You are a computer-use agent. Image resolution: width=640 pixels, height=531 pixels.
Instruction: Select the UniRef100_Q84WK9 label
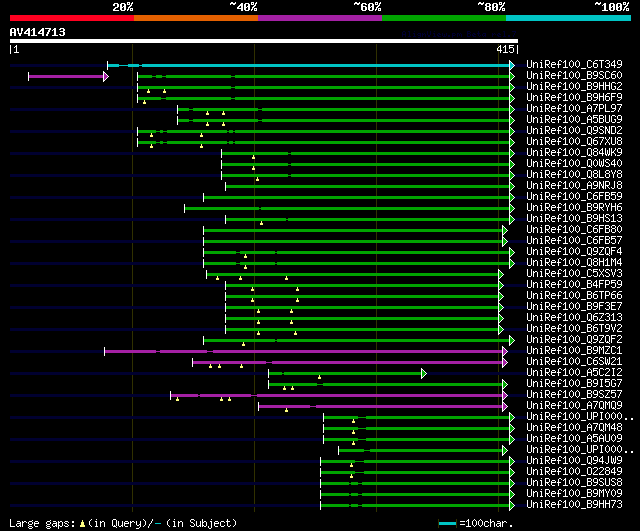(x=574, y=152)
